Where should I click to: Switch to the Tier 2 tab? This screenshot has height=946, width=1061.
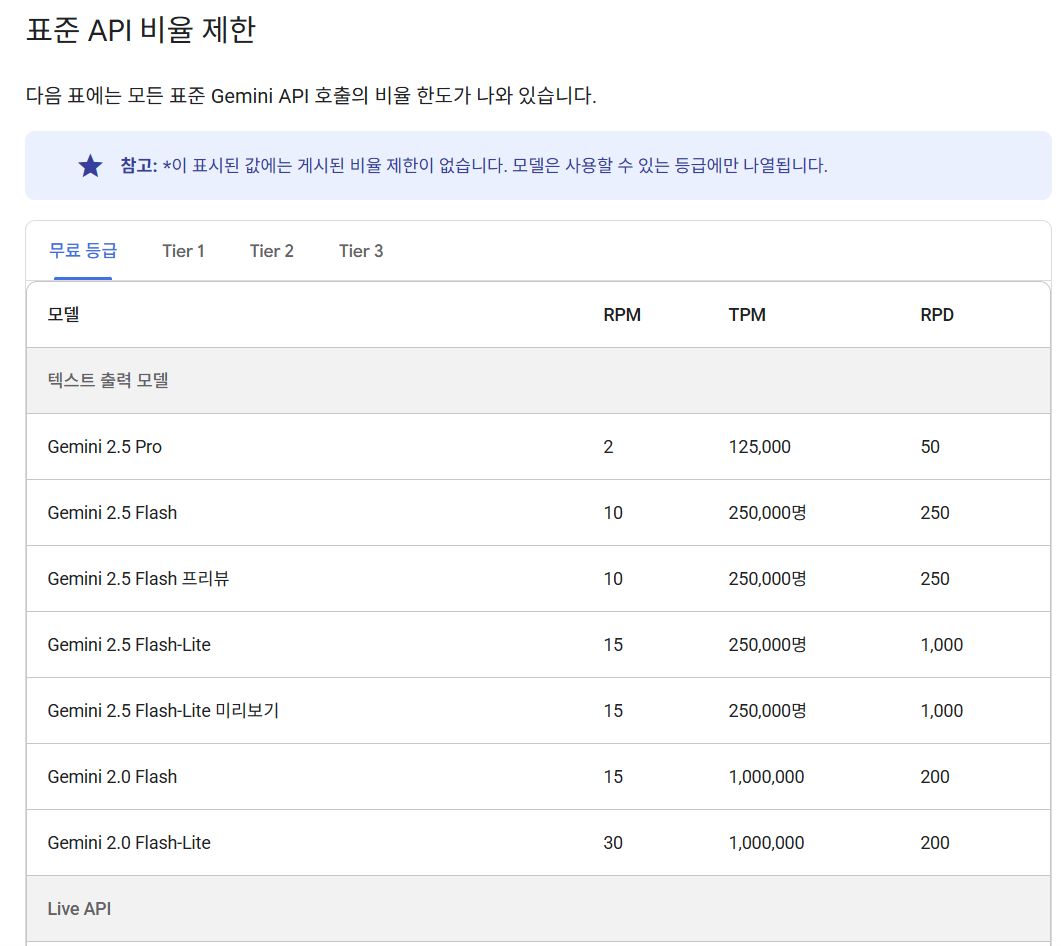click(271, 251)
